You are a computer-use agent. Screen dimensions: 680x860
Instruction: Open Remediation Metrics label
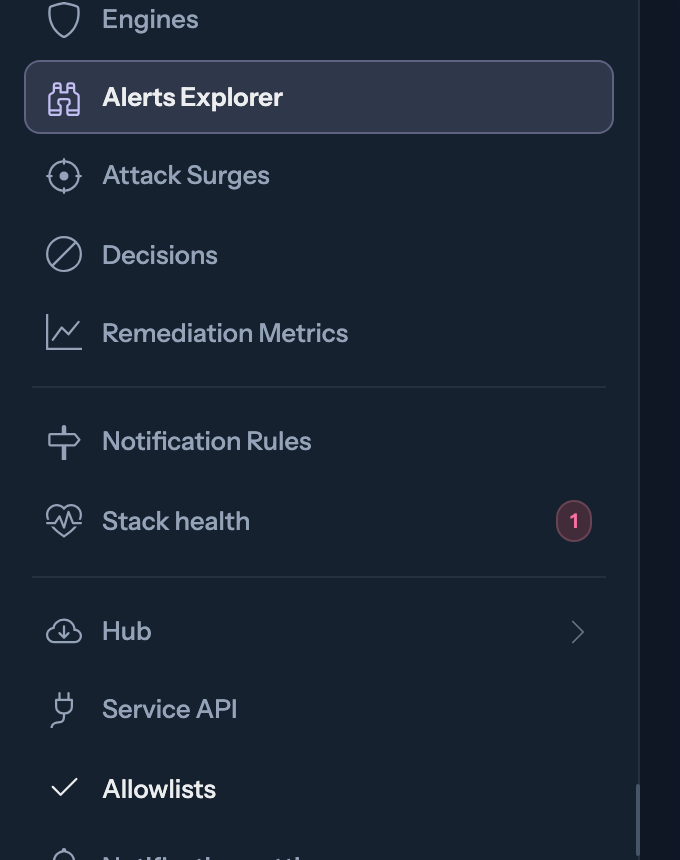click(225, 333)
